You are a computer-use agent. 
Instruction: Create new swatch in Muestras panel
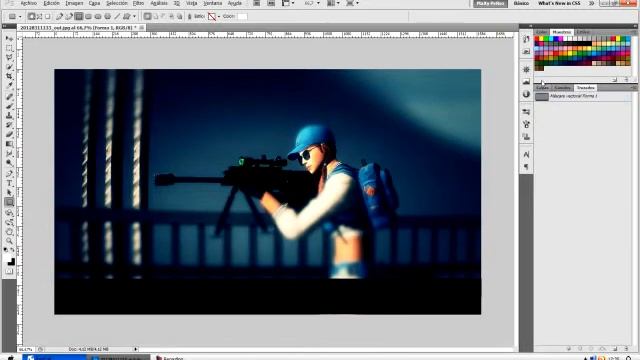pyautogui.click(x=615, y=80)
